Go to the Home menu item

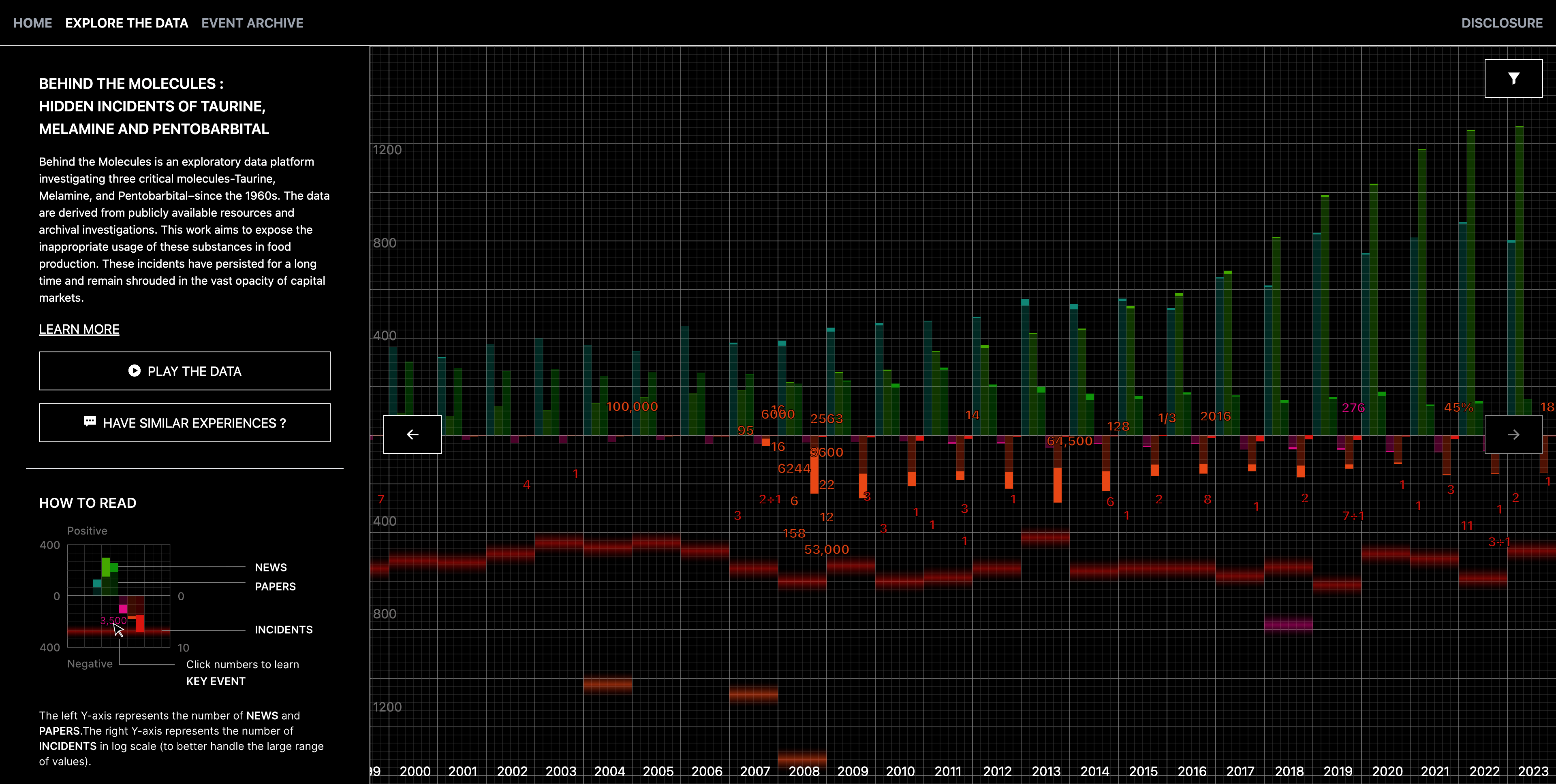(32, 23)
